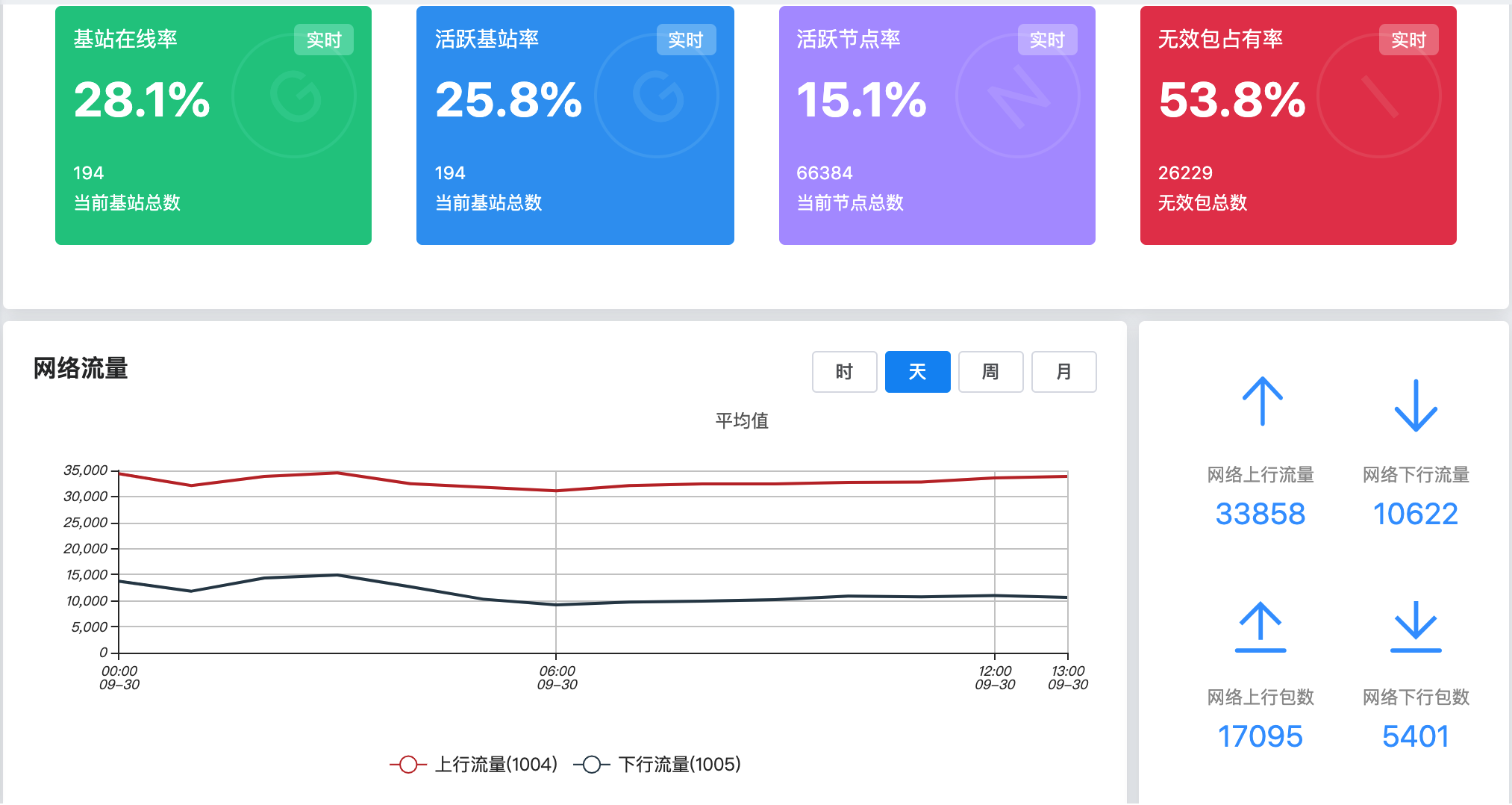Click the 5401 downstream packet count
The image size is (1512, 805).
coord(1416,736)
